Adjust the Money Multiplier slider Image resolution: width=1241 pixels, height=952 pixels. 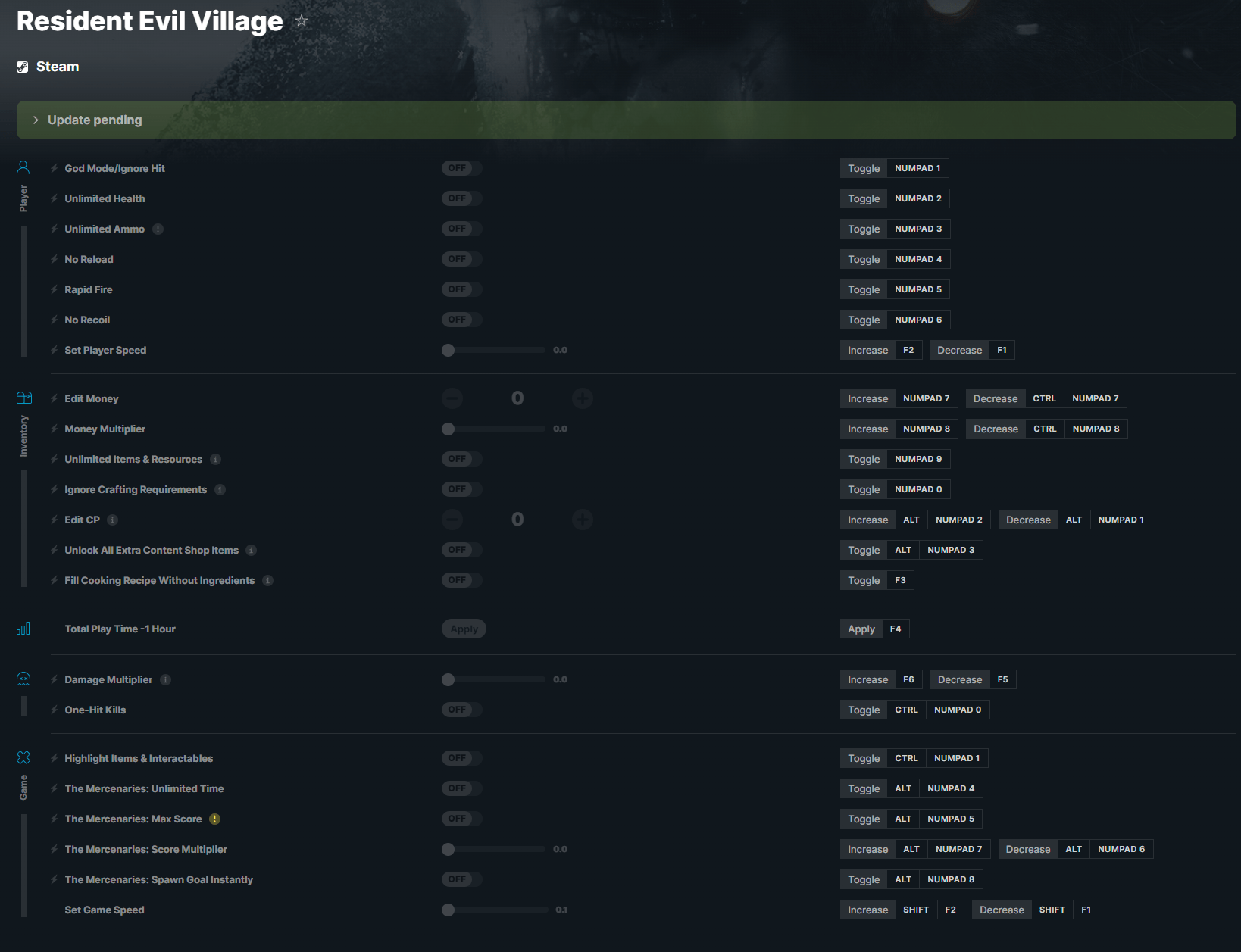(493, 429)
